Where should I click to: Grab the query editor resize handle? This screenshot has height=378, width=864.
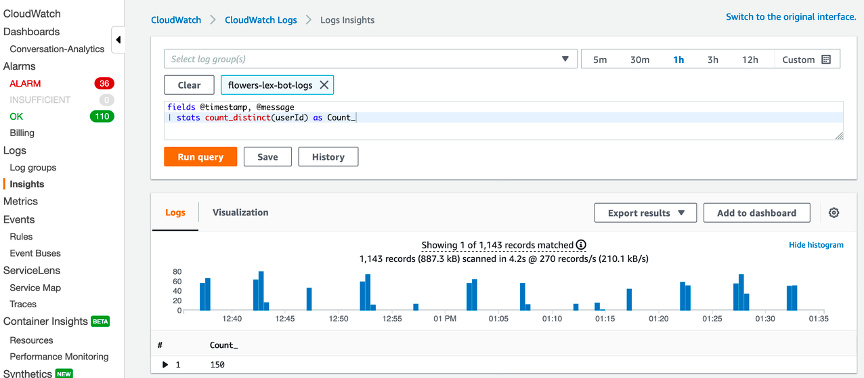[x=839, y=136]
